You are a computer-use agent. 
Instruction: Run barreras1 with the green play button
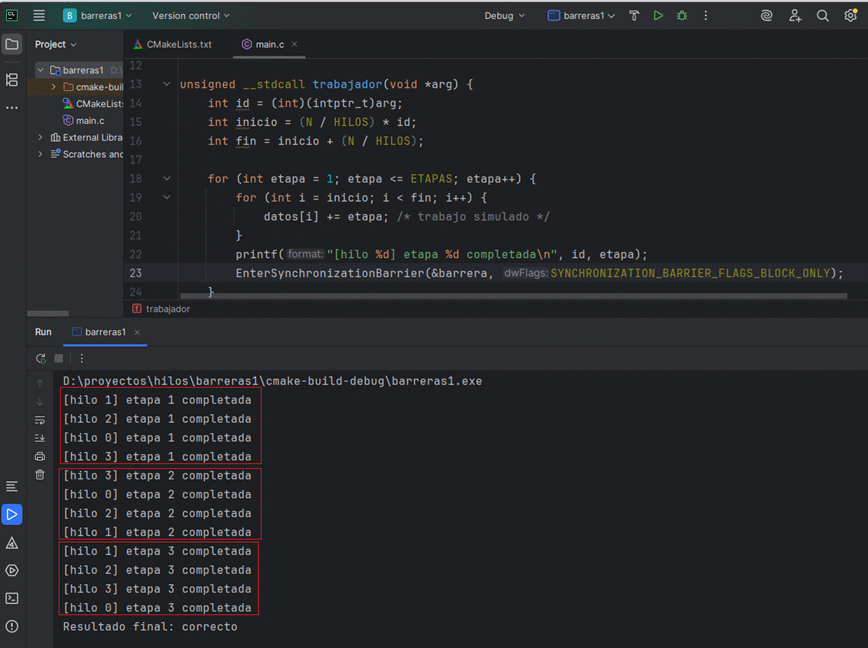click(x=658, y=15)
